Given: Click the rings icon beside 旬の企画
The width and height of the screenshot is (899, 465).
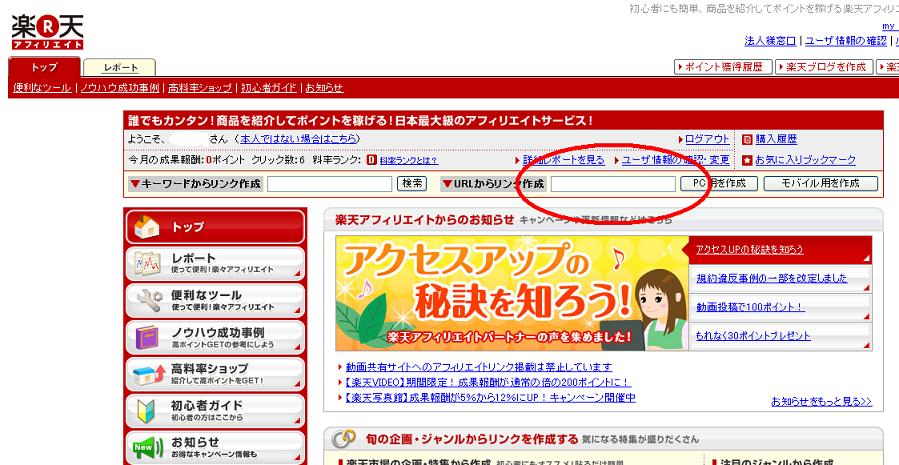Looking at the screenshot, I should (344, 439).
